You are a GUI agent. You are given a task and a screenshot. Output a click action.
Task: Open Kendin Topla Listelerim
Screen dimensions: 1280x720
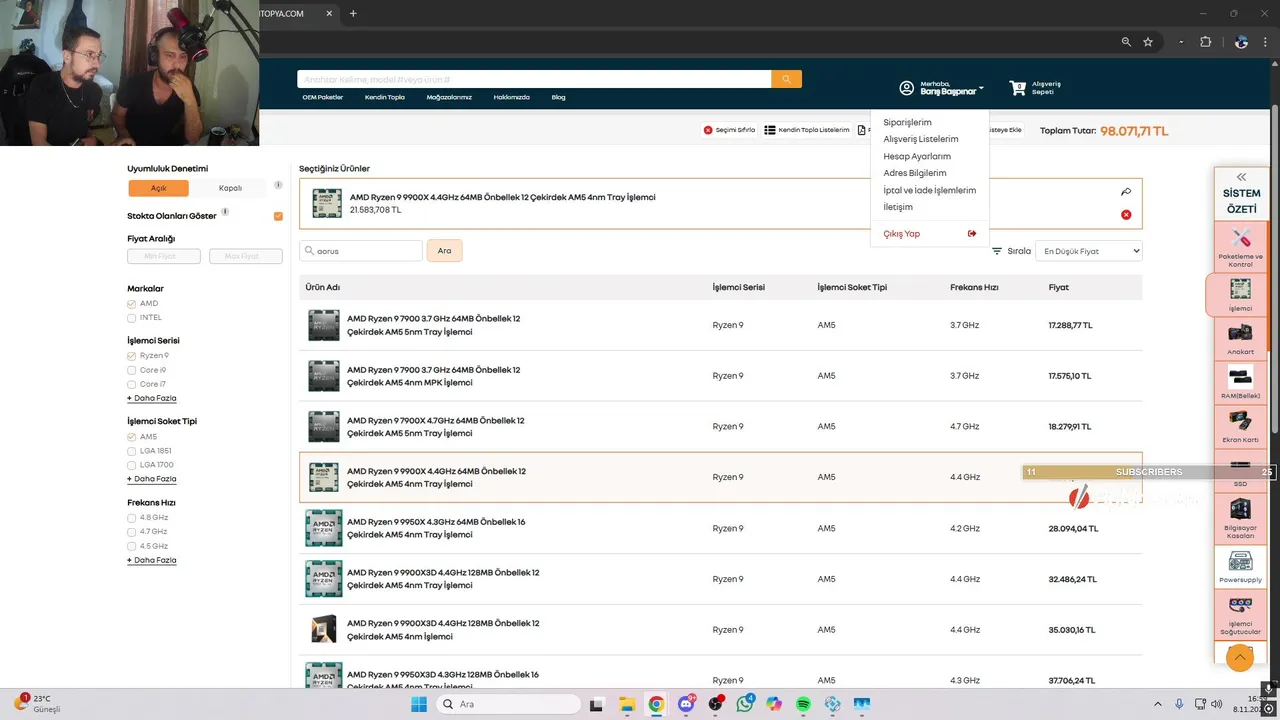coord(807,130)
